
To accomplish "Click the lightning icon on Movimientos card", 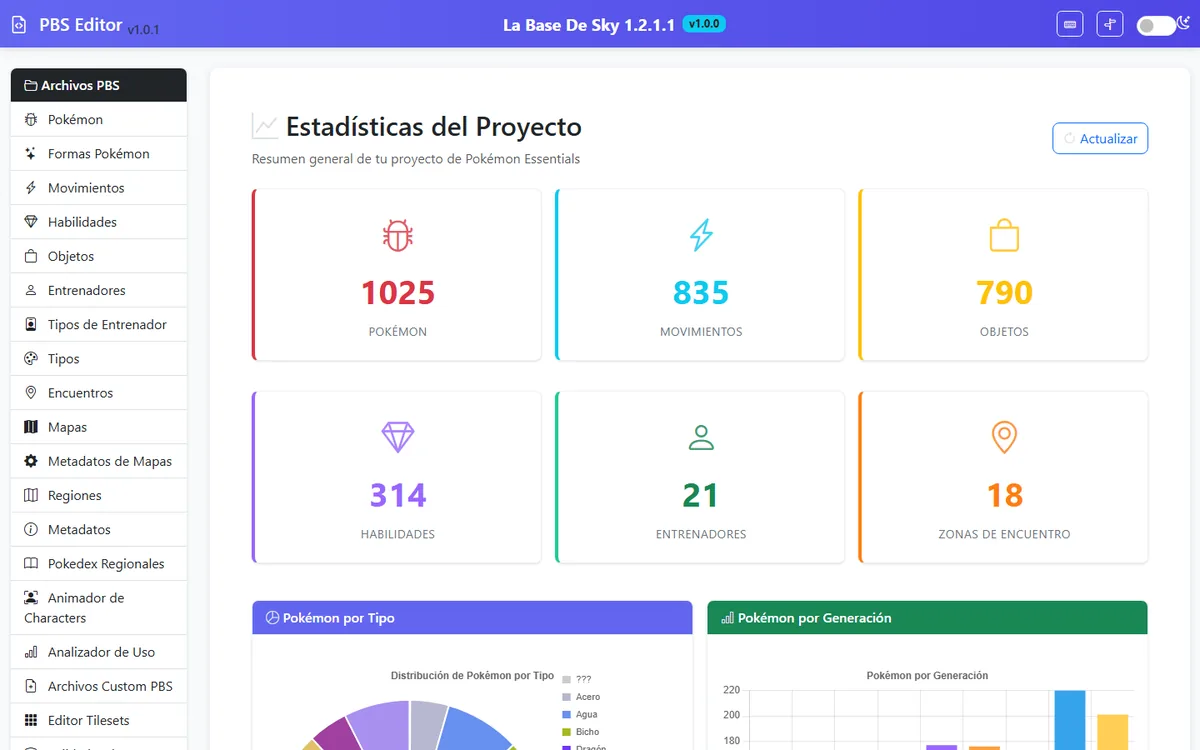I will pos(701,236).
